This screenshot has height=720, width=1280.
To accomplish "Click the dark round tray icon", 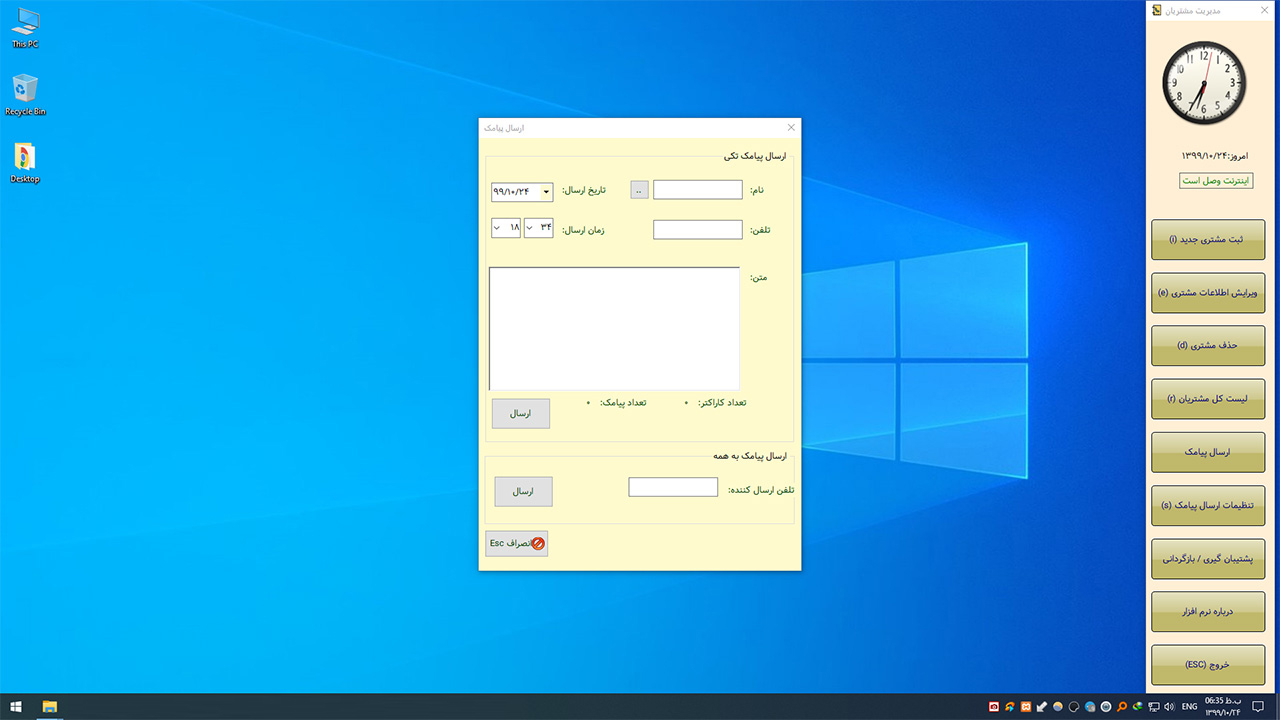I will [1074, 707].
